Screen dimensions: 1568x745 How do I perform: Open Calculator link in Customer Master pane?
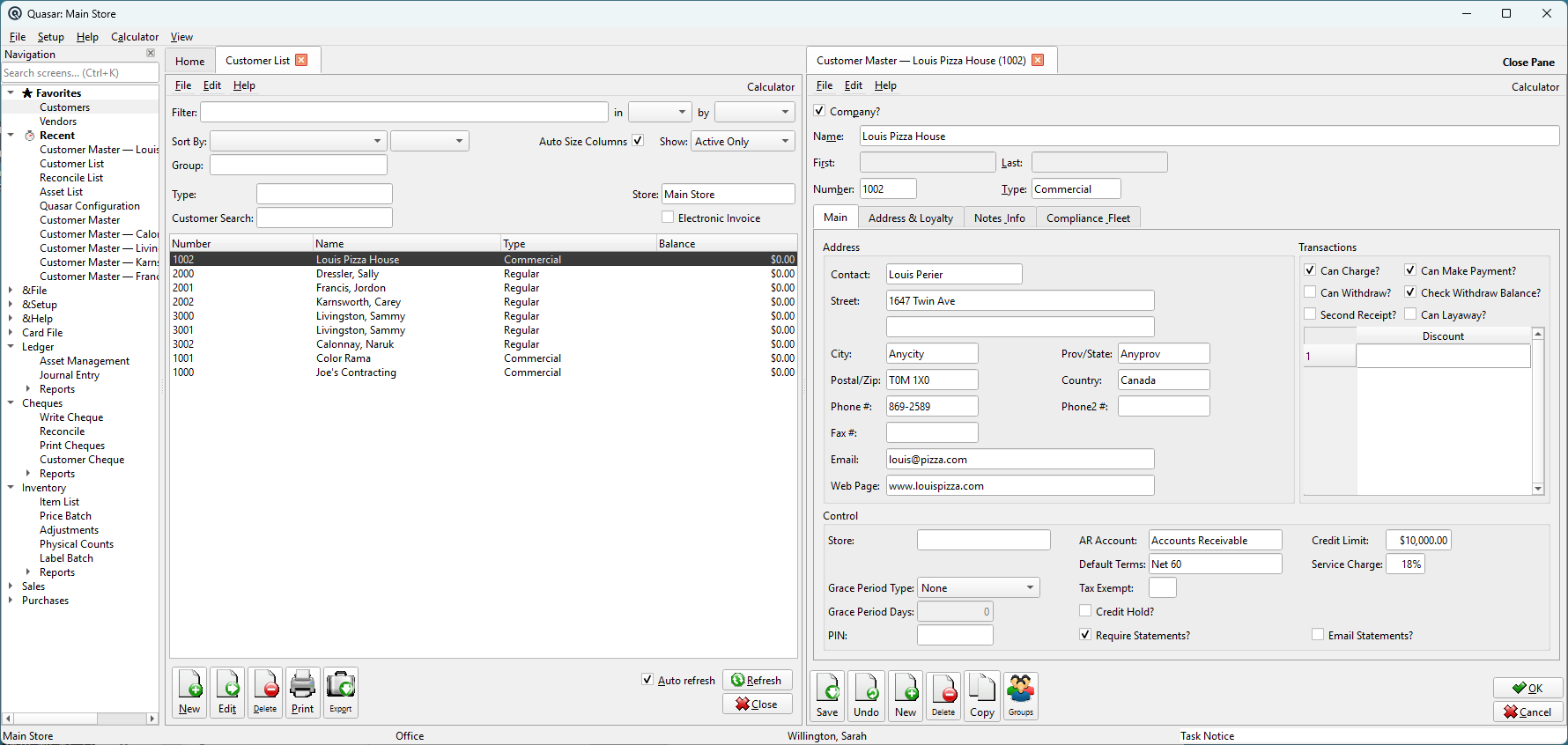tap(1535, 86)
